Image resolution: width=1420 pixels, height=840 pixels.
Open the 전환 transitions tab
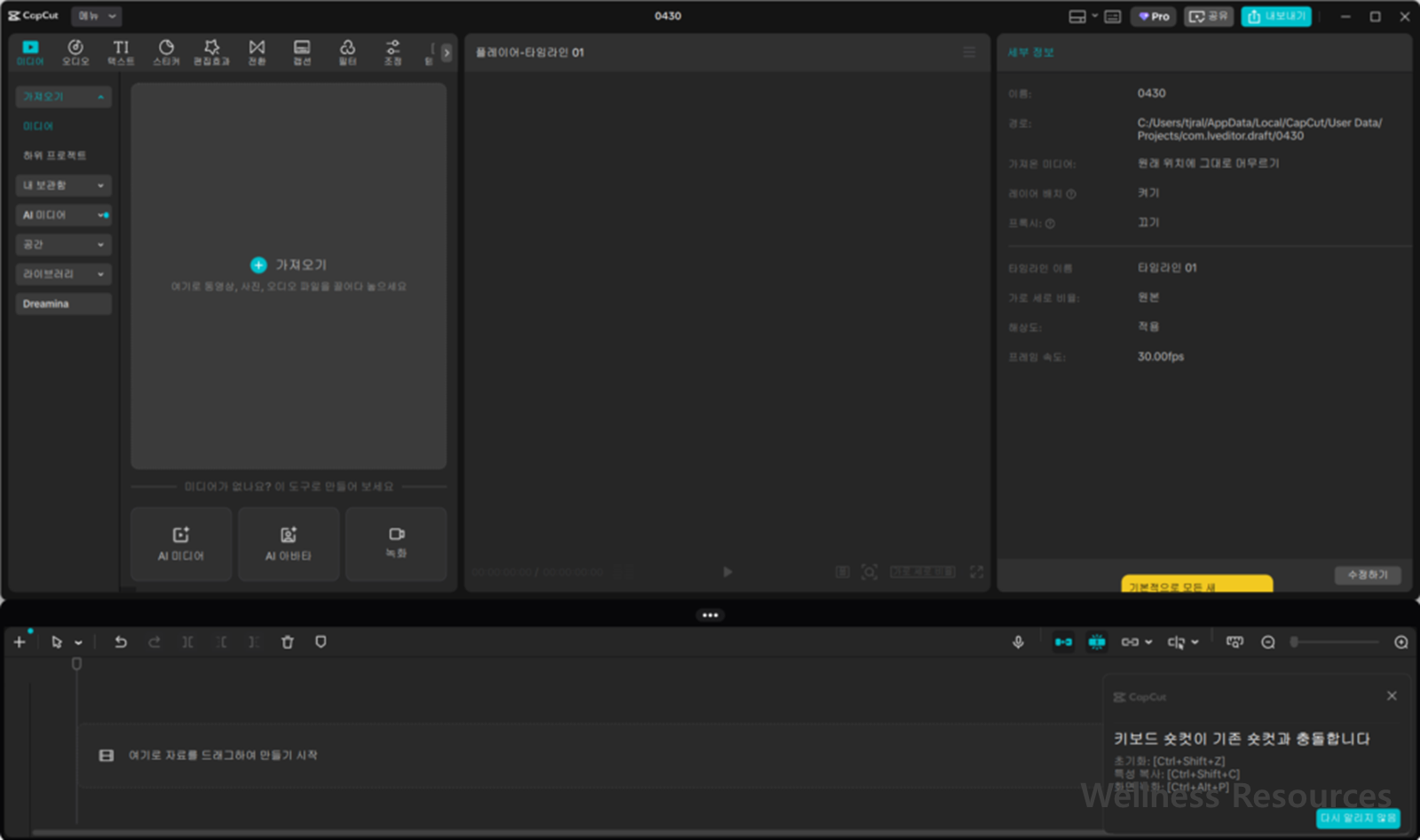[256, 52]
